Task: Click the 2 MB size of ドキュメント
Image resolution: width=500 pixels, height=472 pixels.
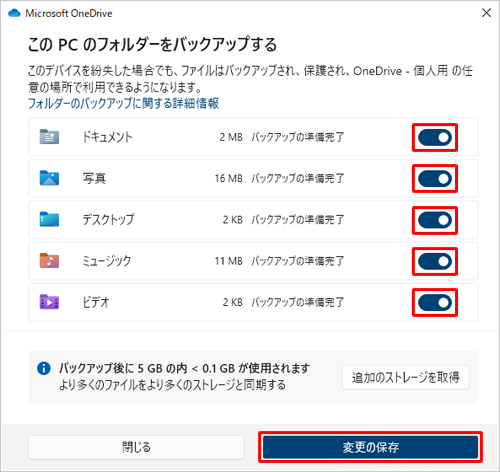Action: click(231, 137)
